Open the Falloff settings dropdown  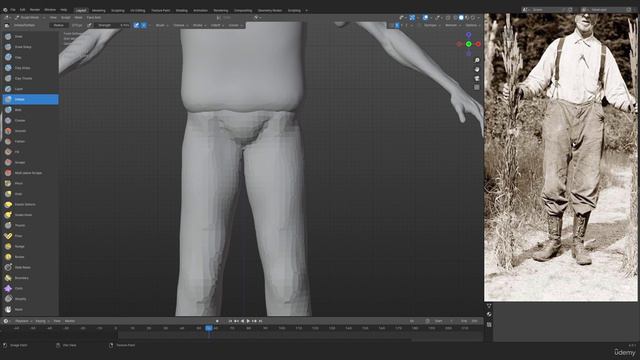pyautogui.click(x=217, y=25)
